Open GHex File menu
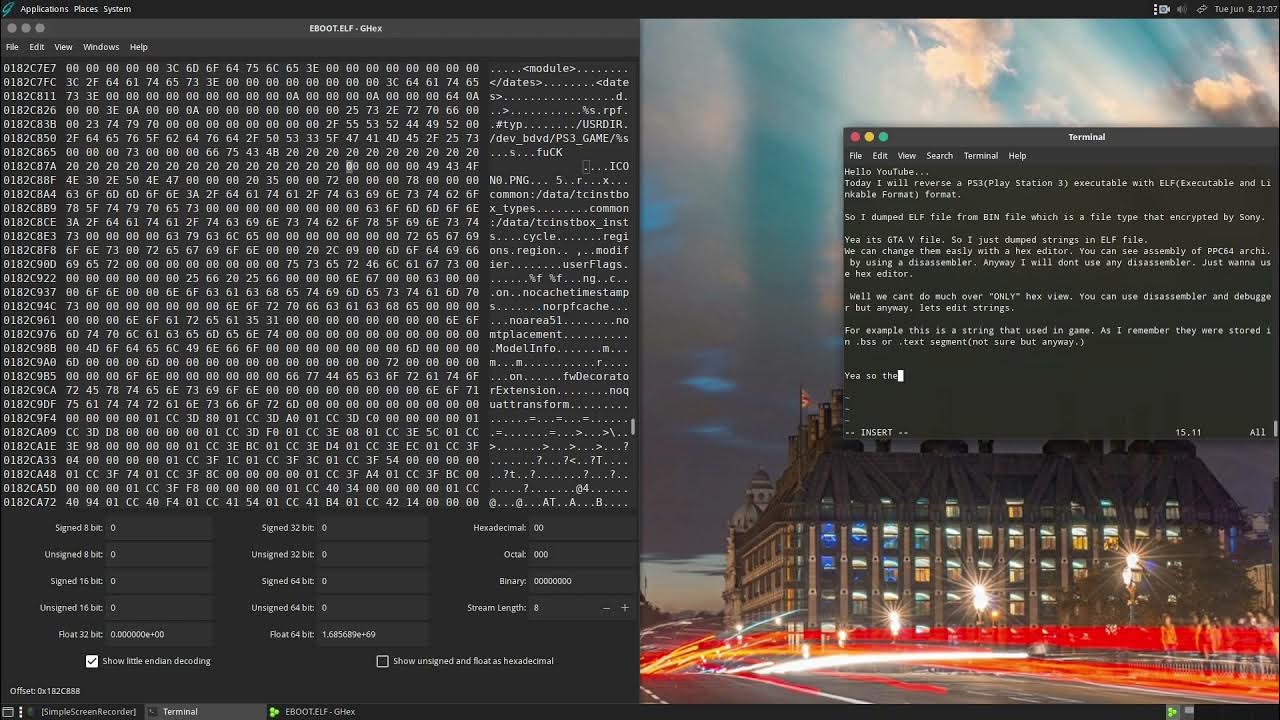The image size is (1280, 720). pyautogui.click(x=12, y=47)
